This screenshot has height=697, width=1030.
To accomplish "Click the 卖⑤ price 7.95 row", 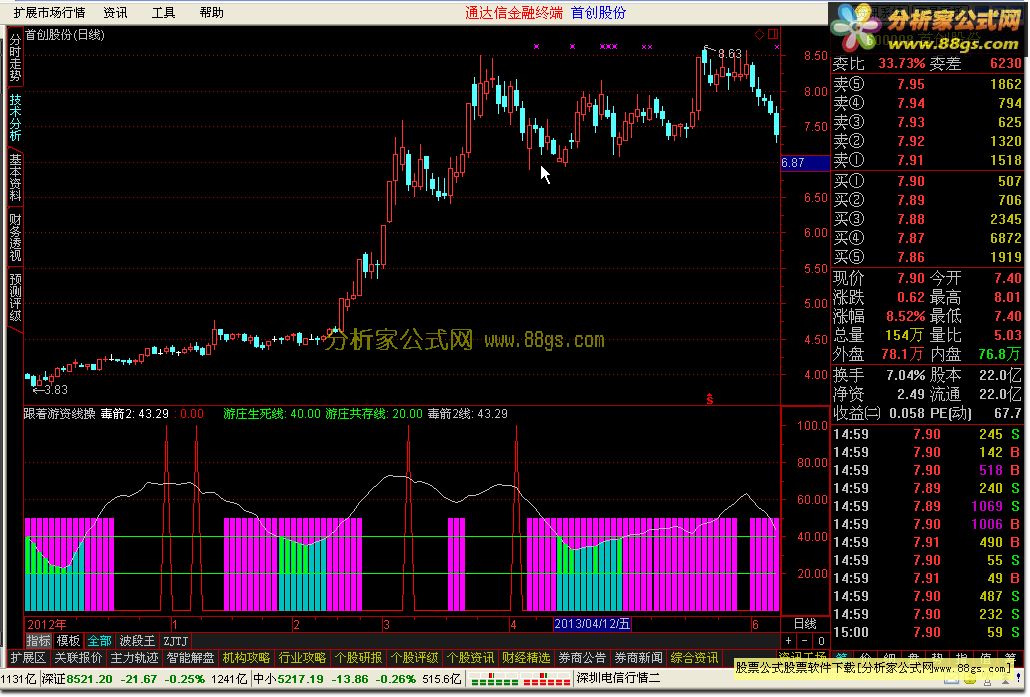I will pos(927,84).
